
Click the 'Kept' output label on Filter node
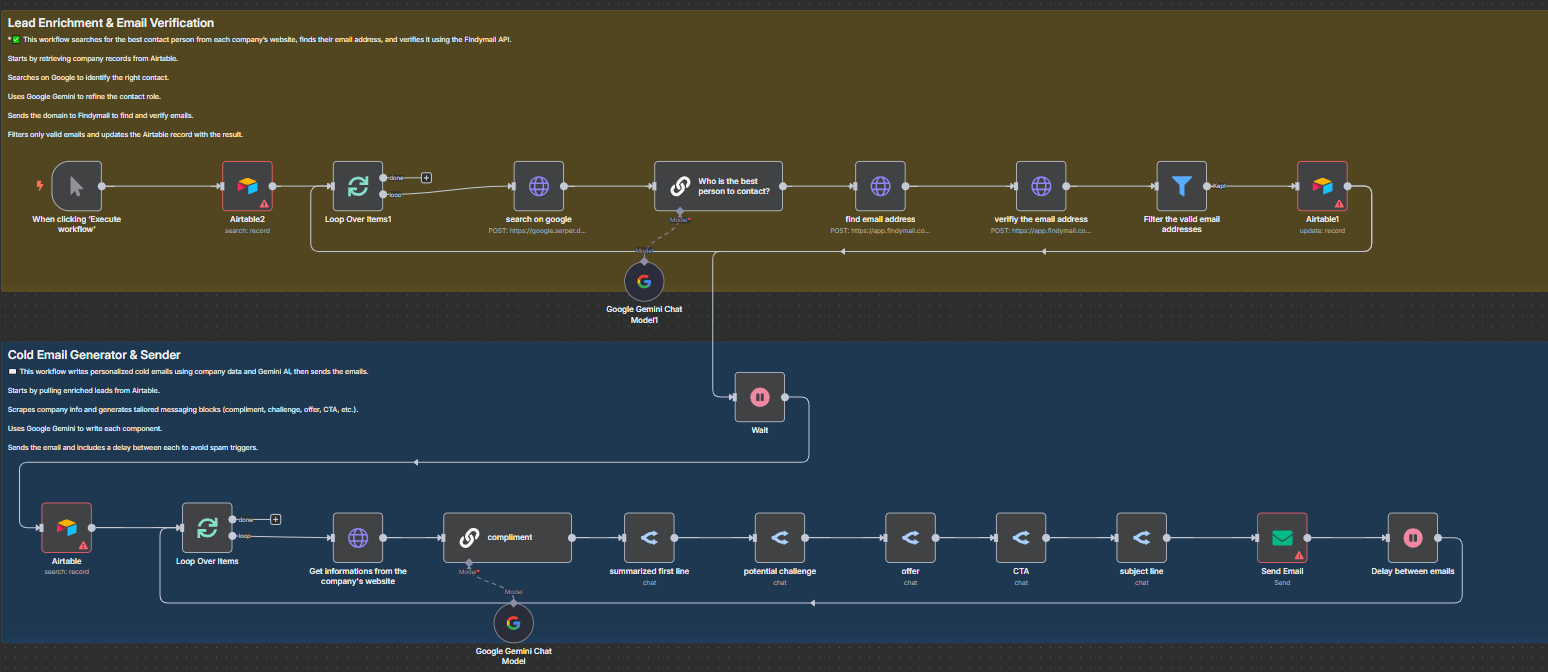click(1219, 186)
